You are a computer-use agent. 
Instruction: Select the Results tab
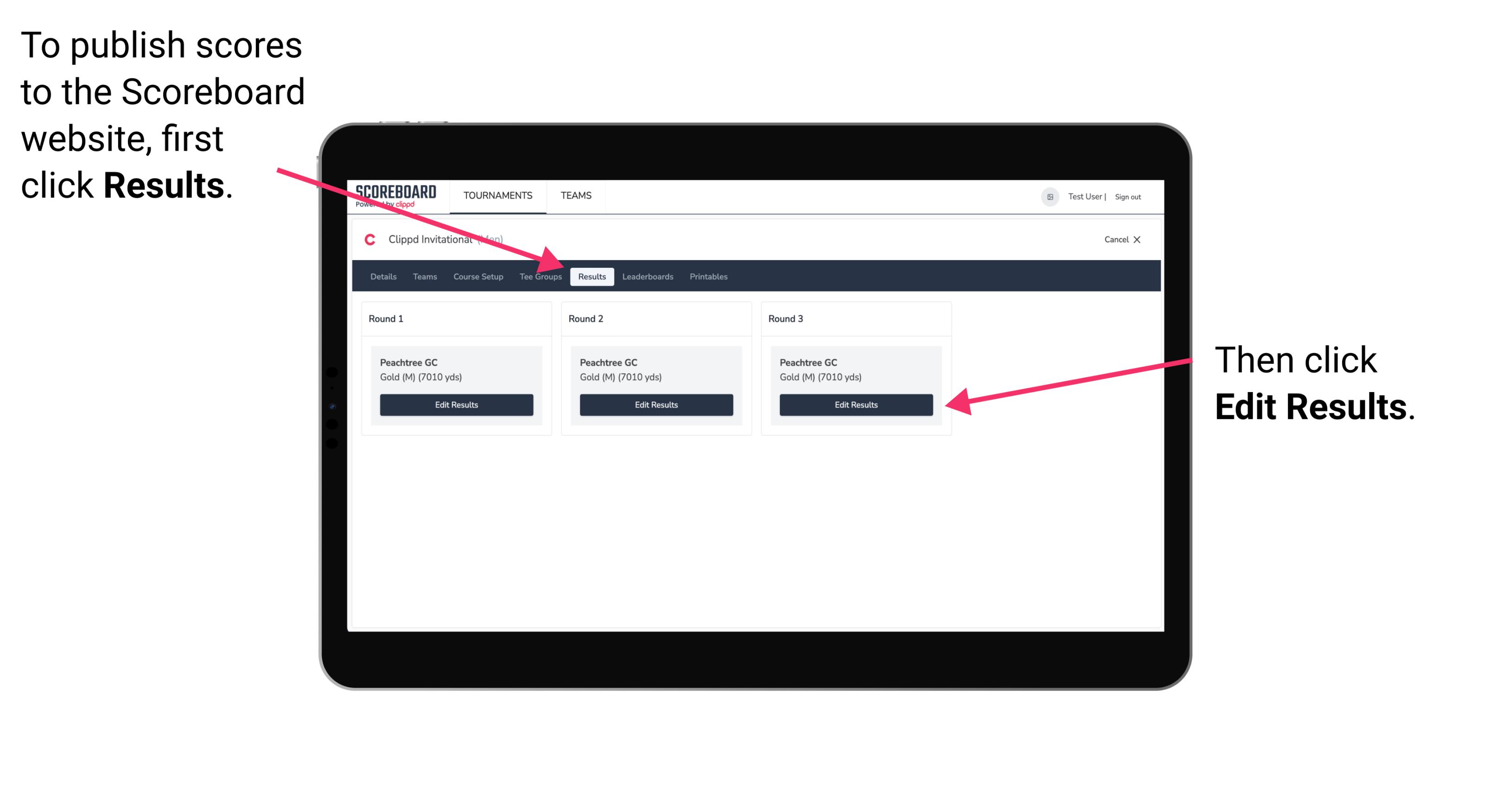[590, 276]
